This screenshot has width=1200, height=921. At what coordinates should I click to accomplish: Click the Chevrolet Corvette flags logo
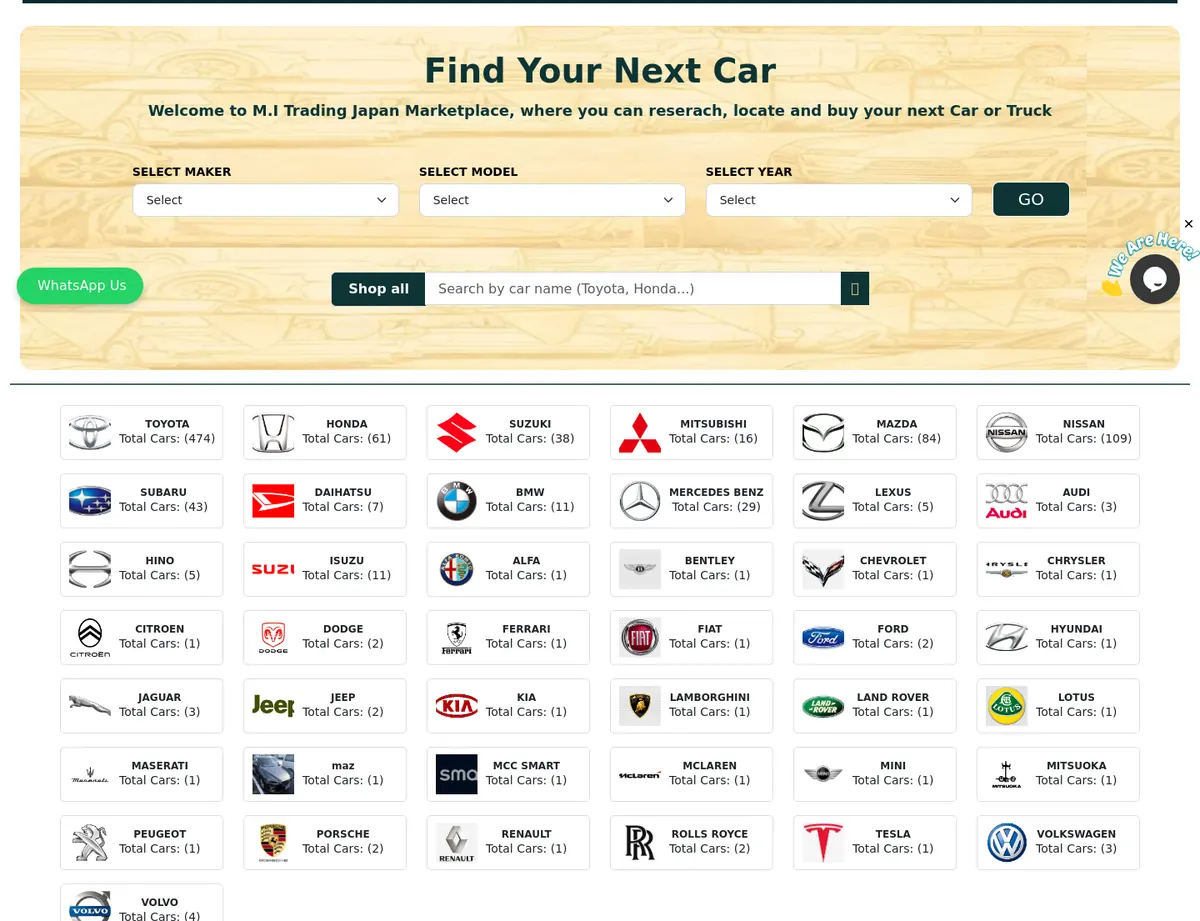point(823,569)
